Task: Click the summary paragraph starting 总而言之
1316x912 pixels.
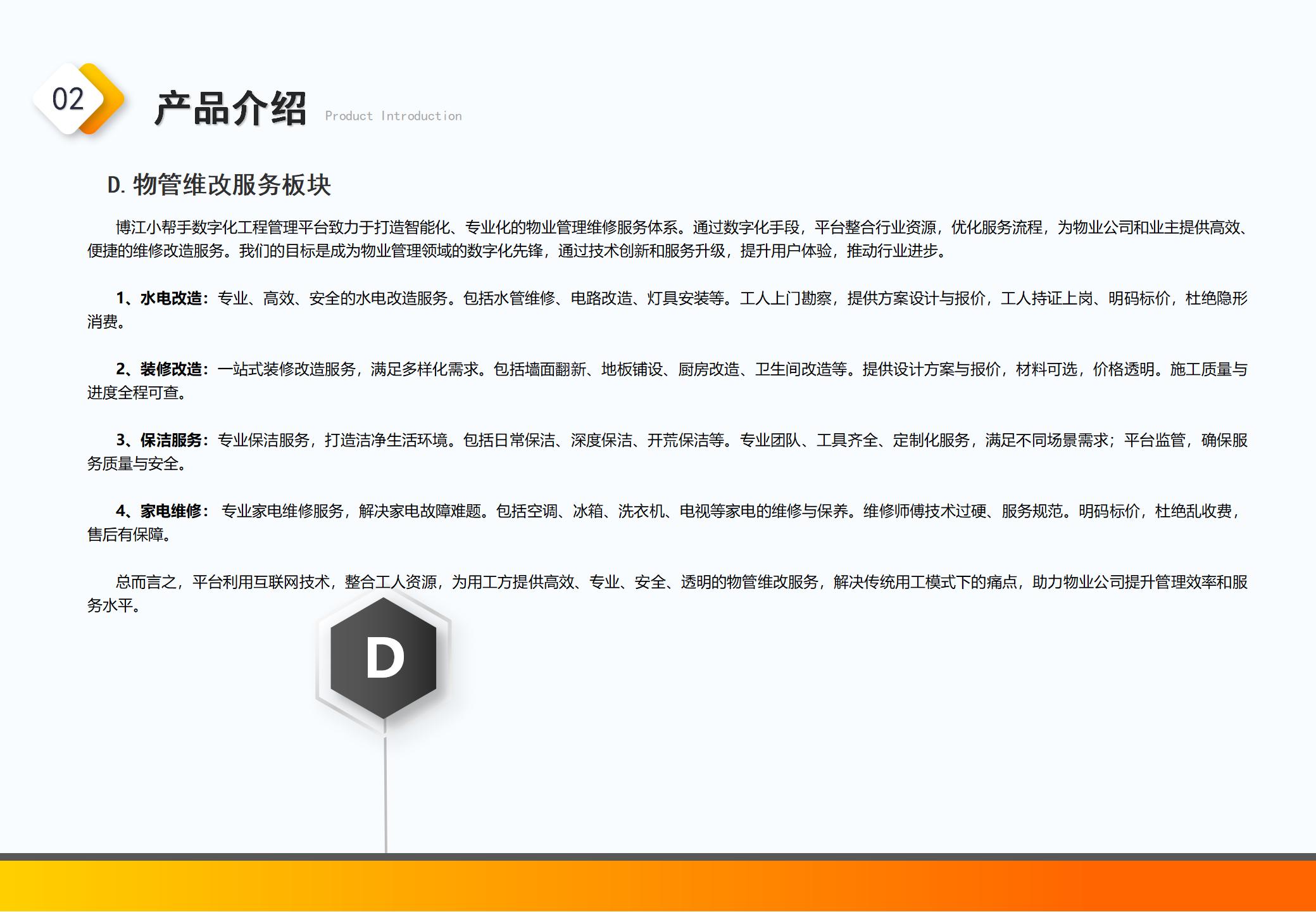Action: coord(668,593)
